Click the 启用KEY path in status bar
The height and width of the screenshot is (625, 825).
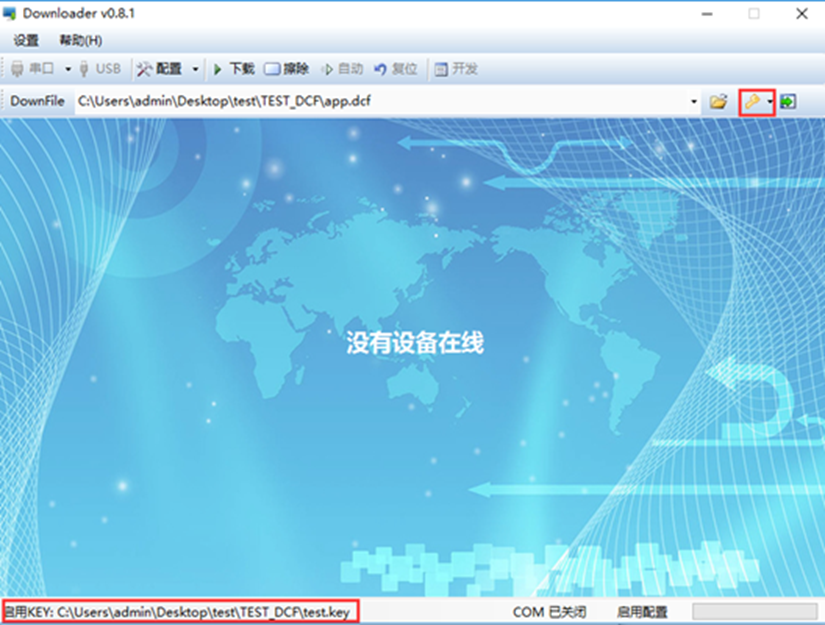[177, 612]
